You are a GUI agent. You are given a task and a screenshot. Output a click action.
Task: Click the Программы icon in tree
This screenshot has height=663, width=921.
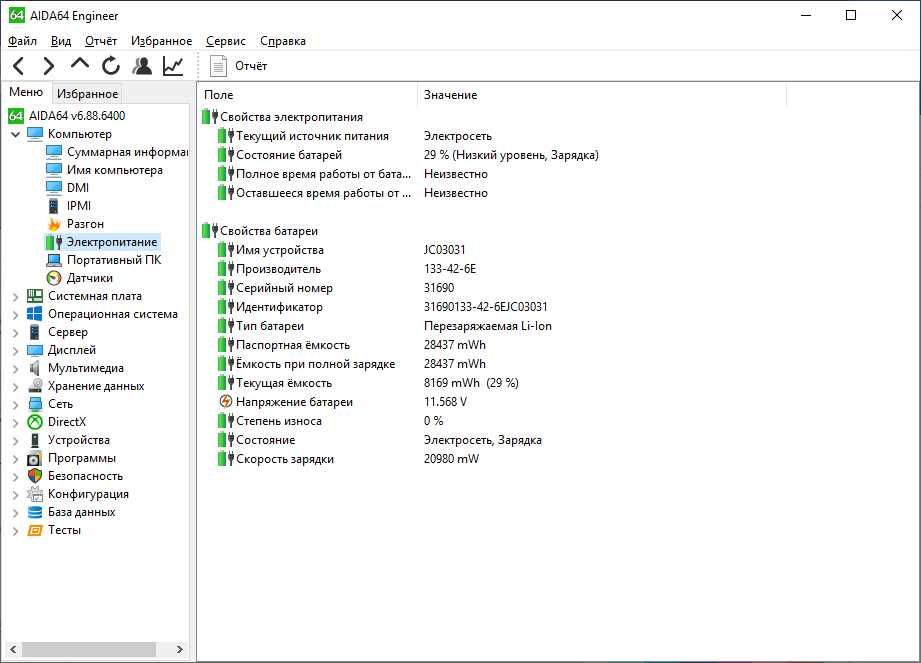point(35,458)
